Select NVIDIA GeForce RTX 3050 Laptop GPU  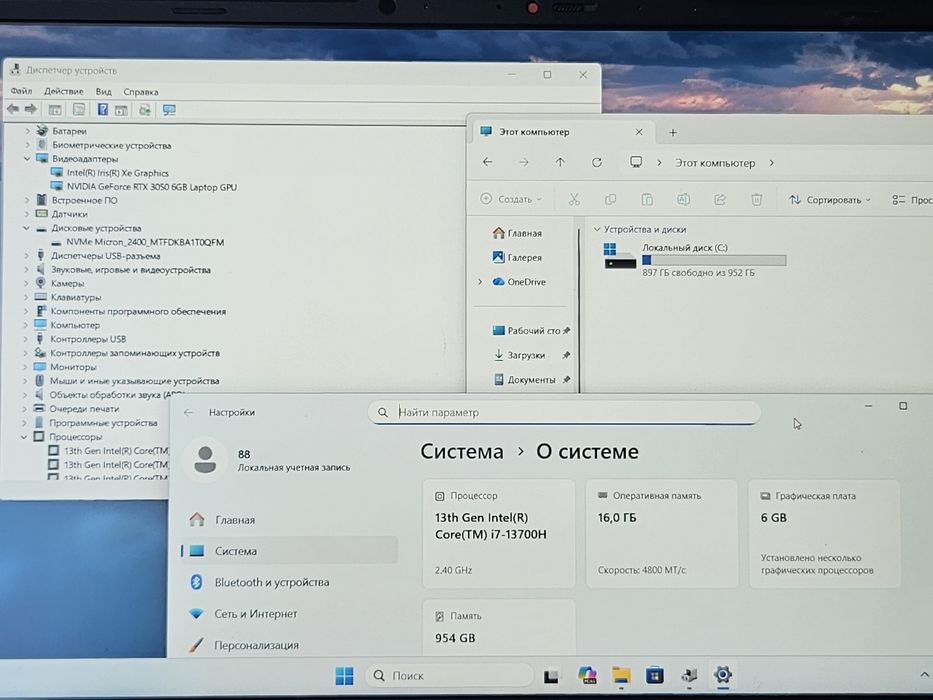click(152, 187)
